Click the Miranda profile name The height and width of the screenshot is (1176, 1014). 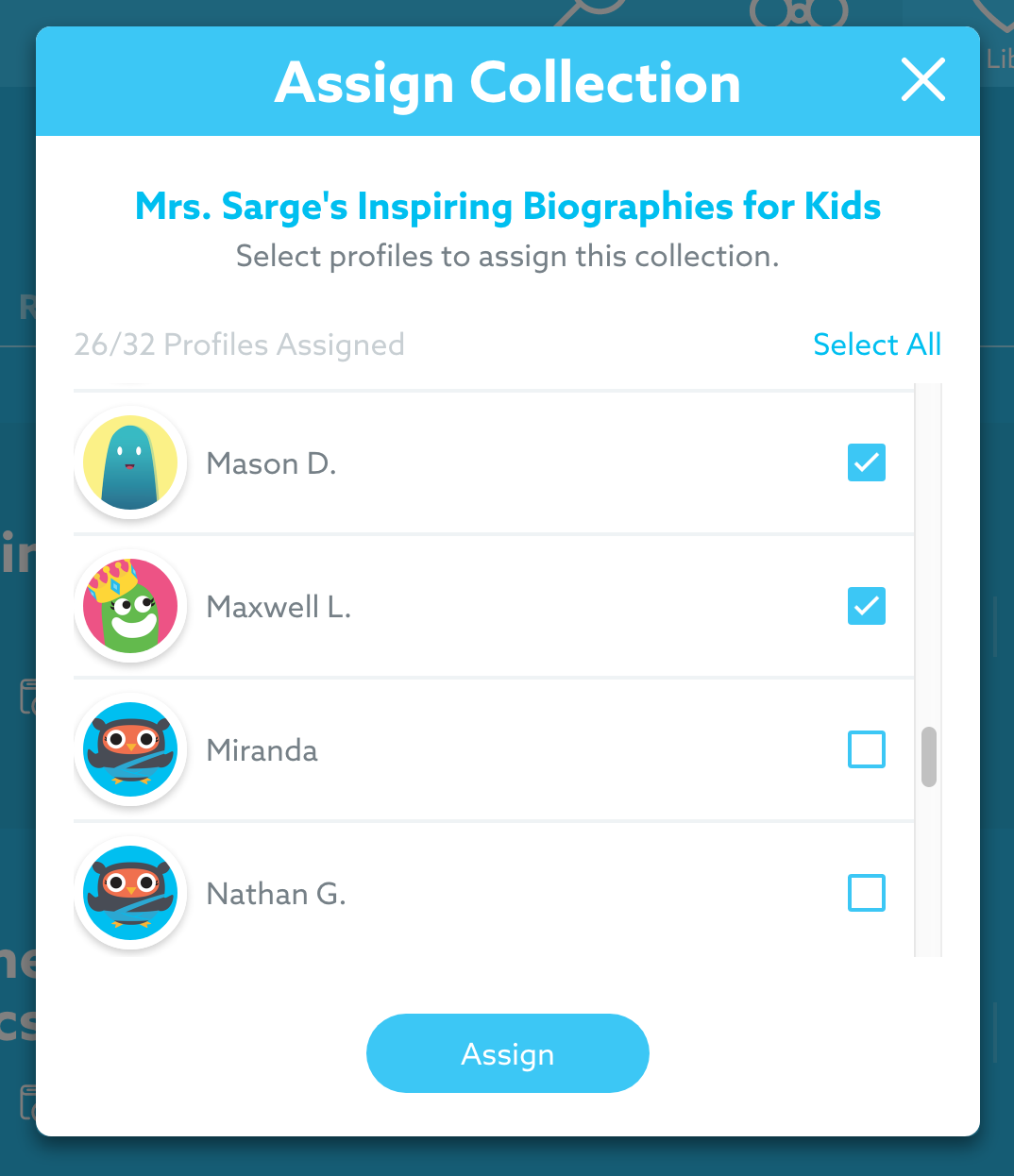[x=262, y=750]
